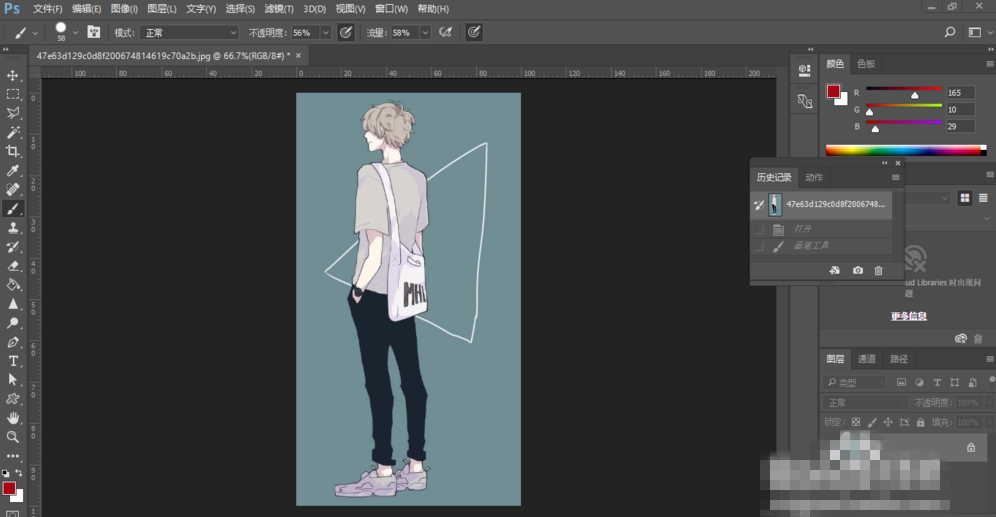
Task: Choose the Clone Stamp tool
Action: click(x=13, y=228)
